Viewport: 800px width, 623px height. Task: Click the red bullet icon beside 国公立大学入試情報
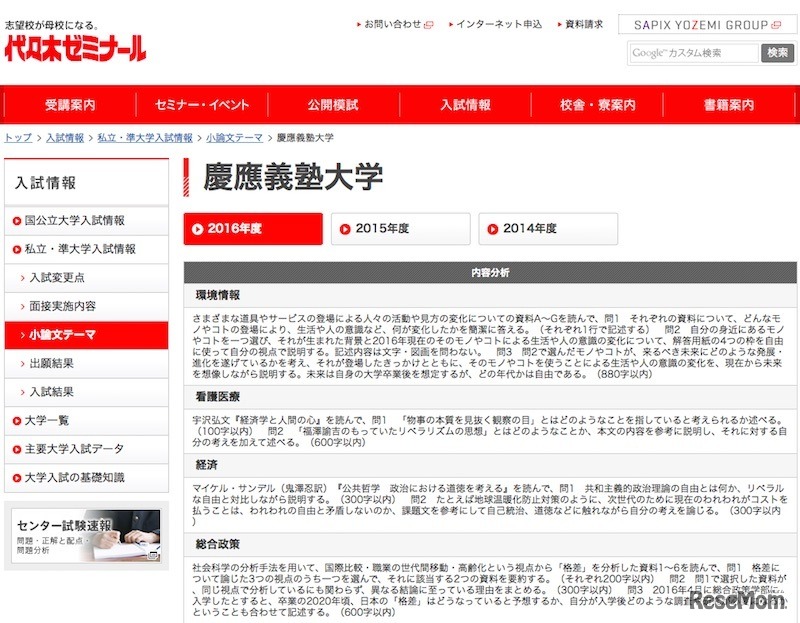(17, 221)
